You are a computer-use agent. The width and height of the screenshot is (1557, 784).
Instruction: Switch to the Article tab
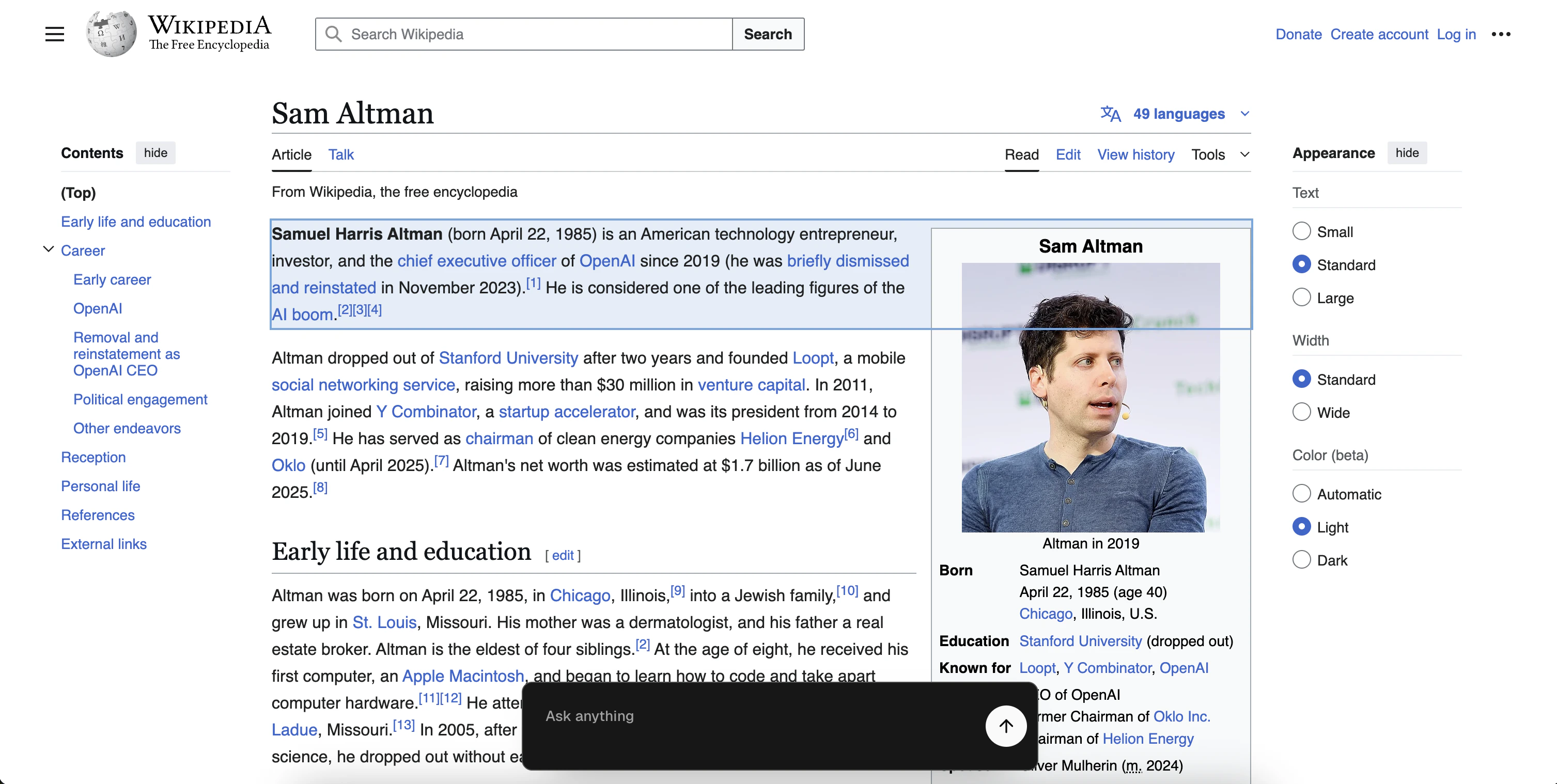(x=291, y=155)
